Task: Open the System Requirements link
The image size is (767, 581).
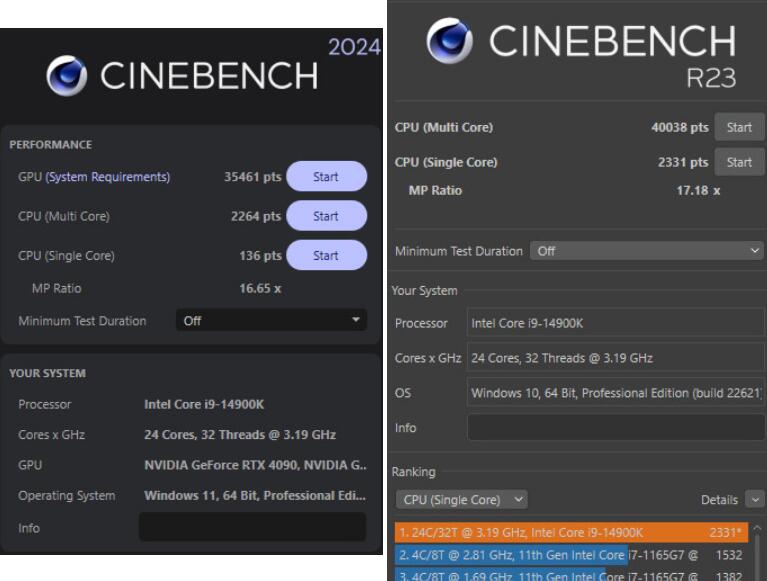Action: point(108,177)
